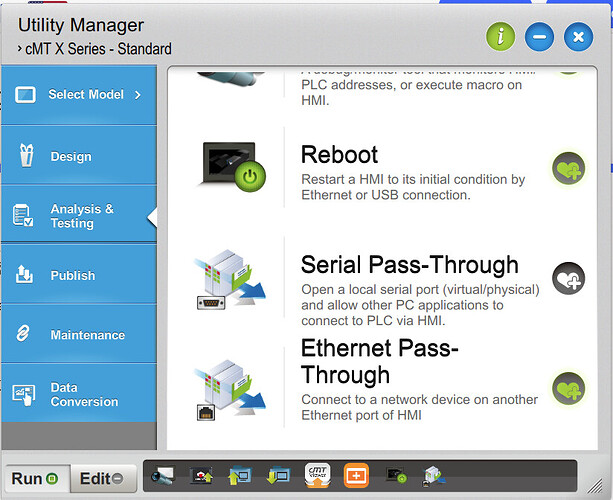Image resolution: width=613 pixels, height=500 pixels.
Task: Open the Reboot HMI tool icon
Action: coord(230,168)
